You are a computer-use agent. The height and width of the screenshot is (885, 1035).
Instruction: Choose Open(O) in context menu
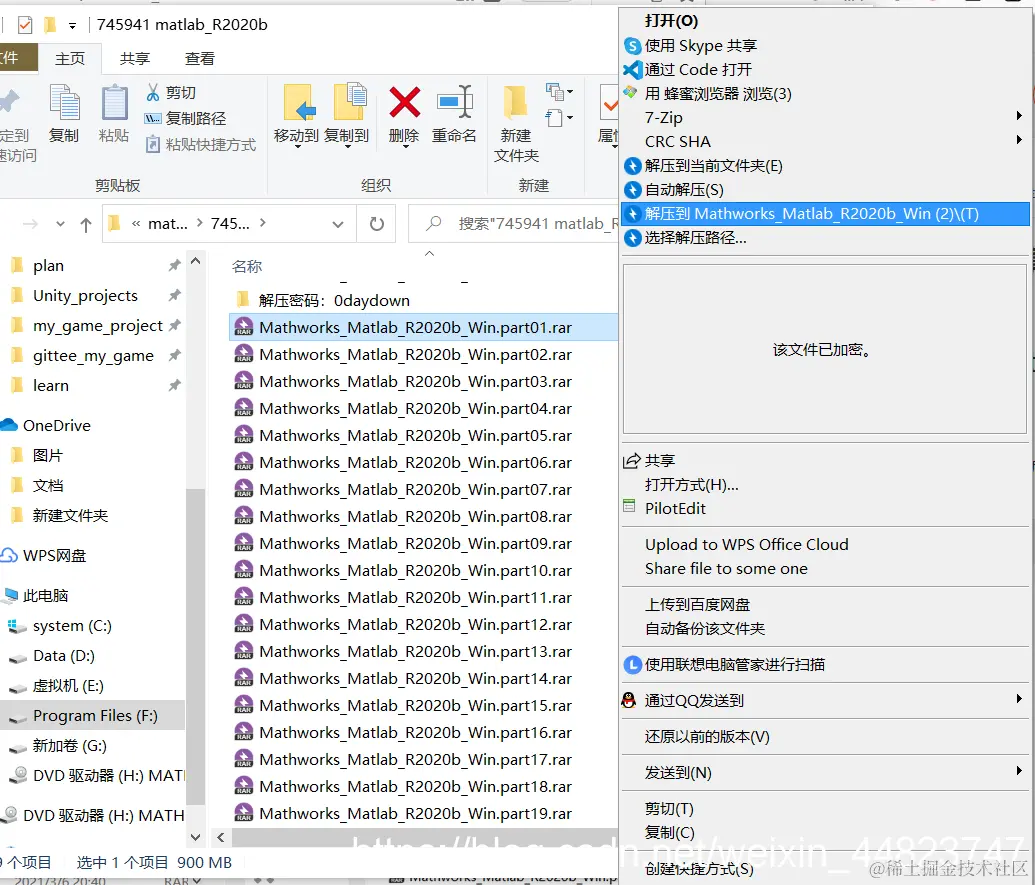pos(671,21)
